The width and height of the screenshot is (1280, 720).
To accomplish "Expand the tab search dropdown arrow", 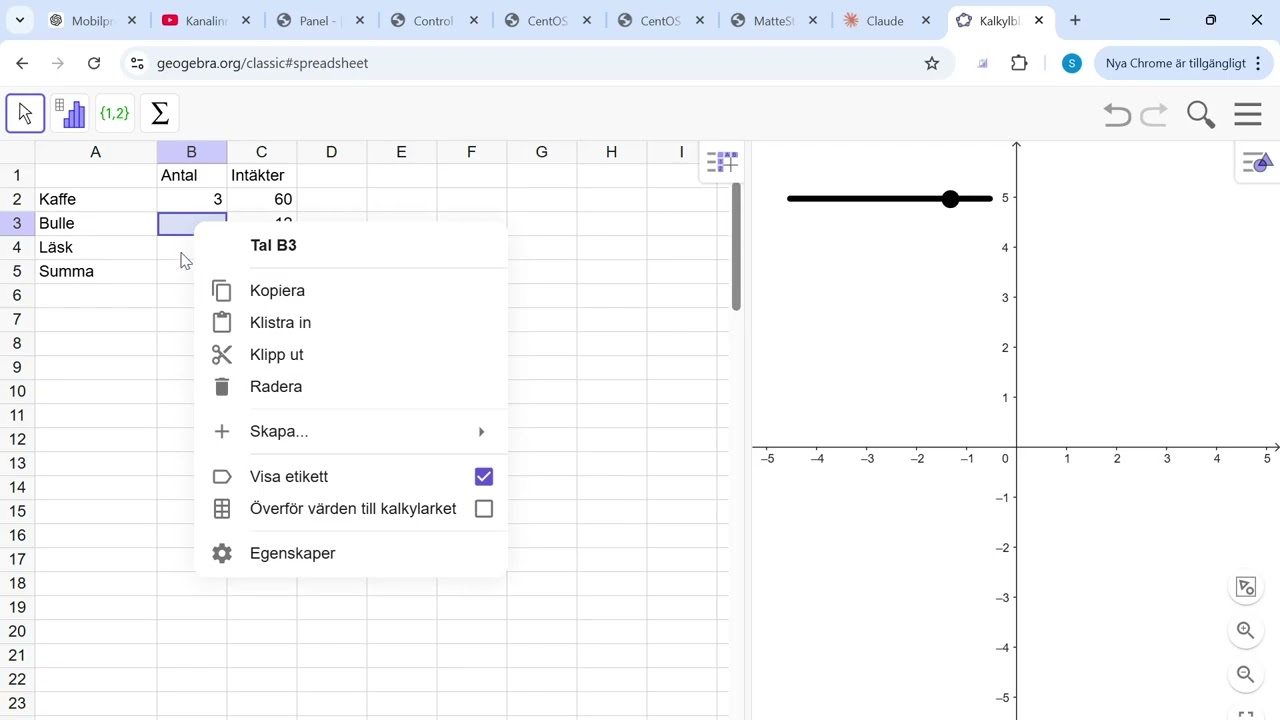I will point(20,20).
